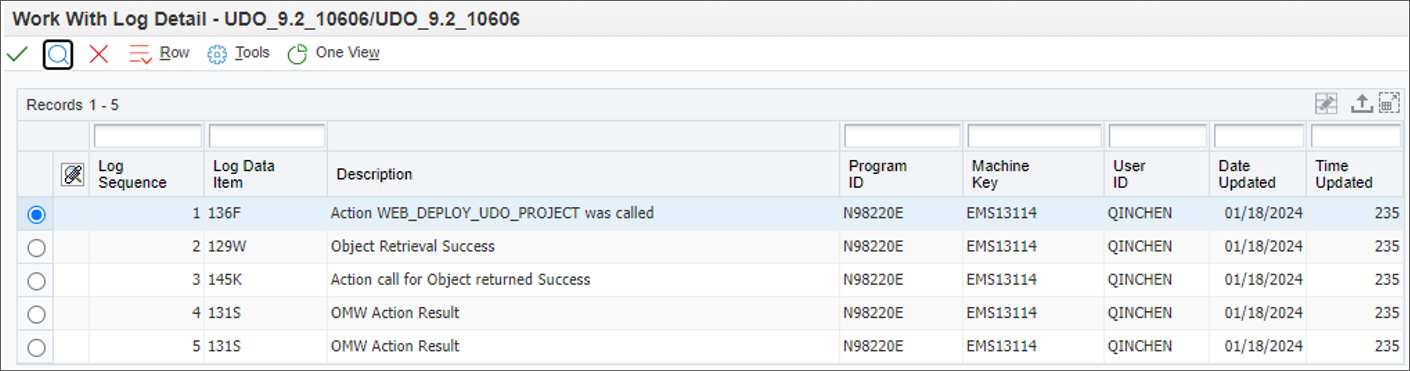Select the radio button for log sequence 2
This screenshot has height=371, width=1410.
coord(37,247)
